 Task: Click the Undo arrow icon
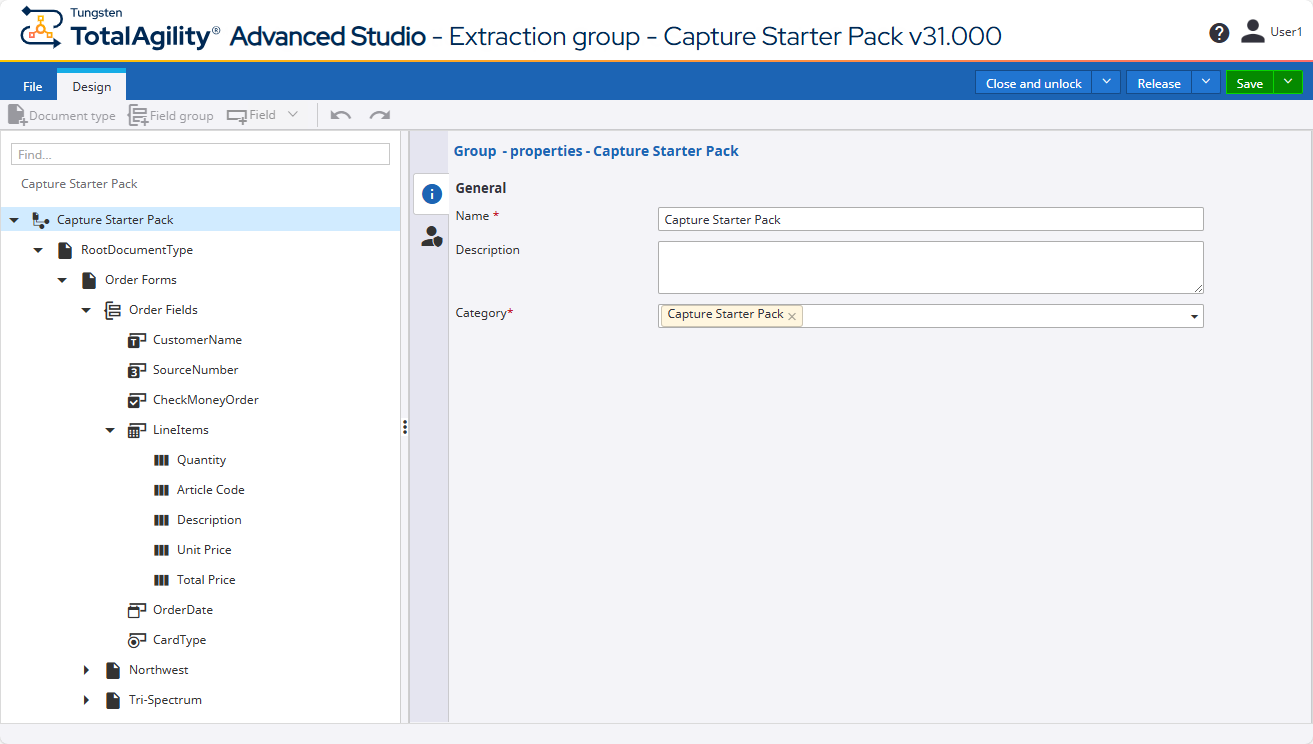[x=340, y=115]
